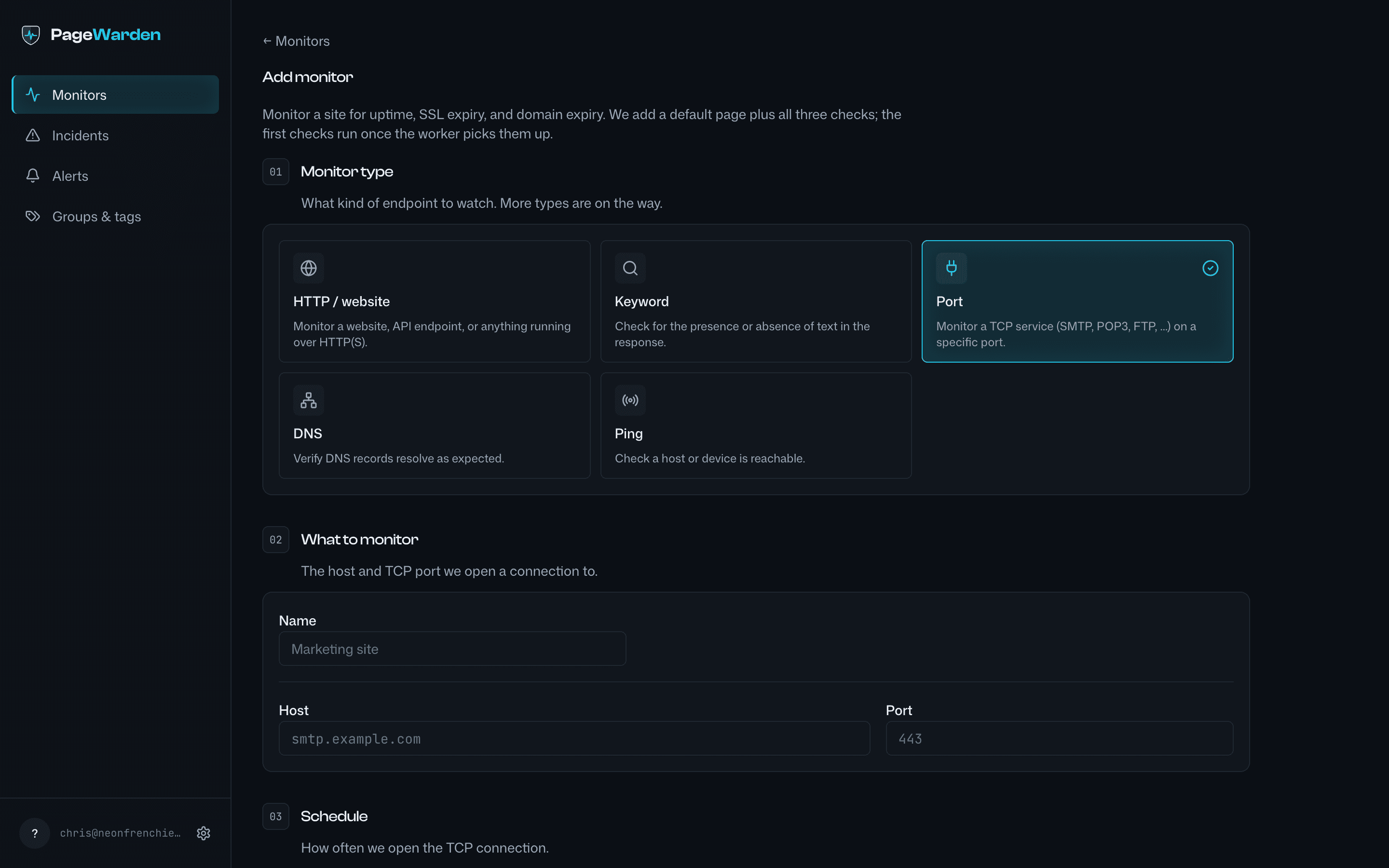Open settings gear icon beside account email

(x=204, y=833)
